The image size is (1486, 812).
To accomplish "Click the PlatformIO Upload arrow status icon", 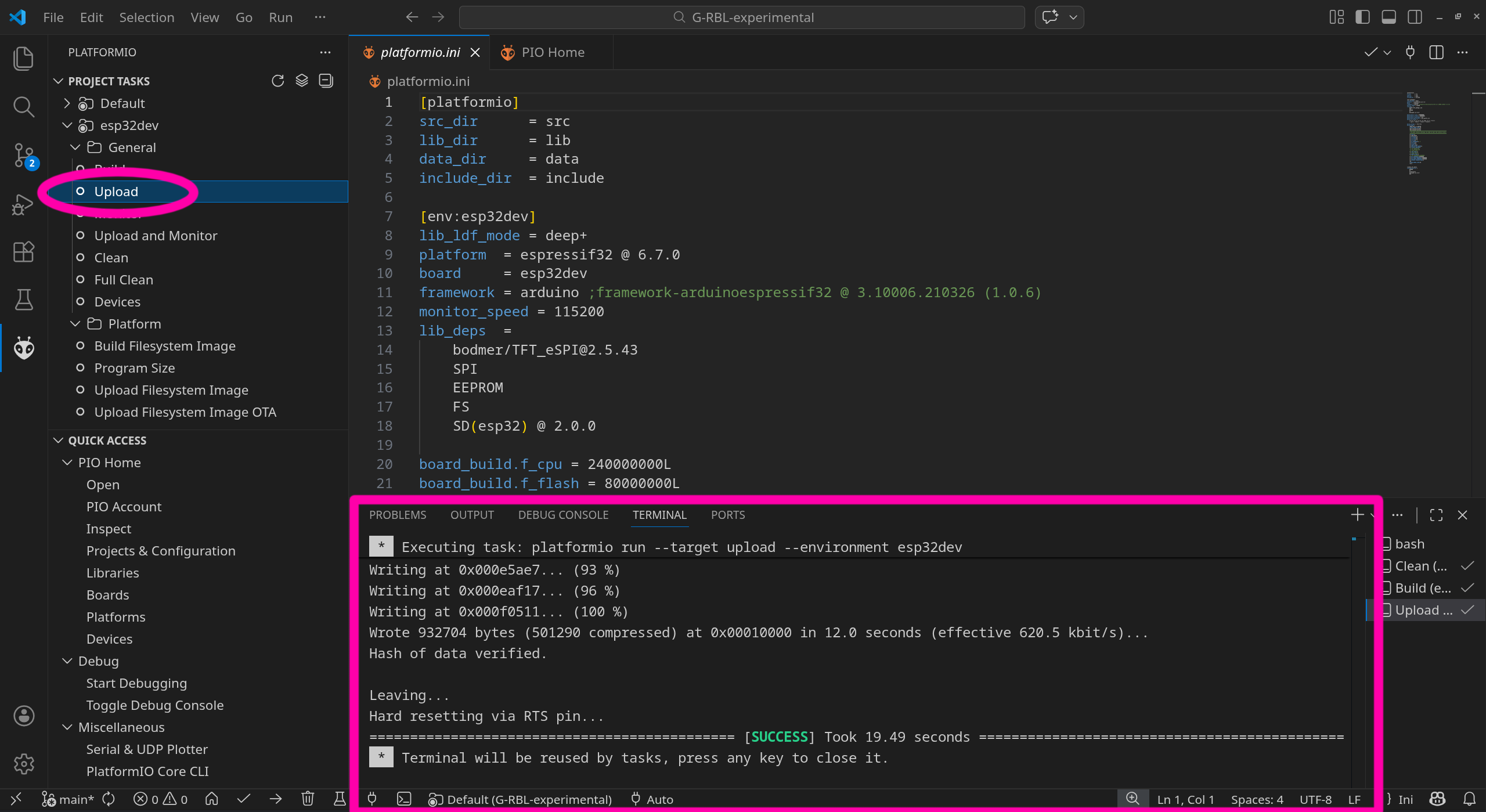I will (x=276, y=799).
